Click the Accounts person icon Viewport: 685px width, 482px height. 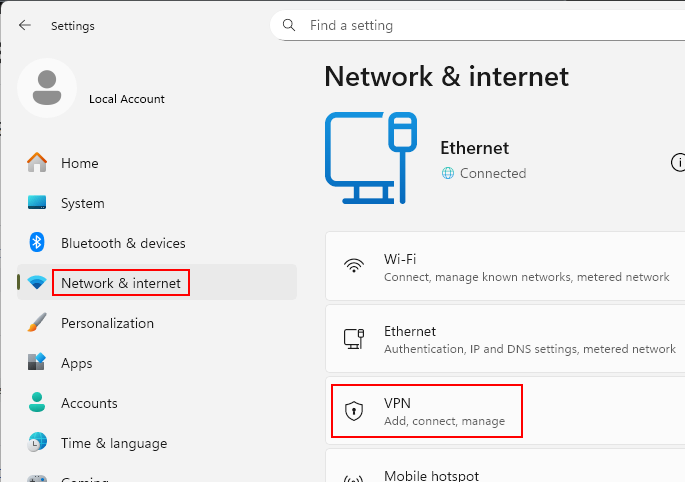click(x=37, y=403)
